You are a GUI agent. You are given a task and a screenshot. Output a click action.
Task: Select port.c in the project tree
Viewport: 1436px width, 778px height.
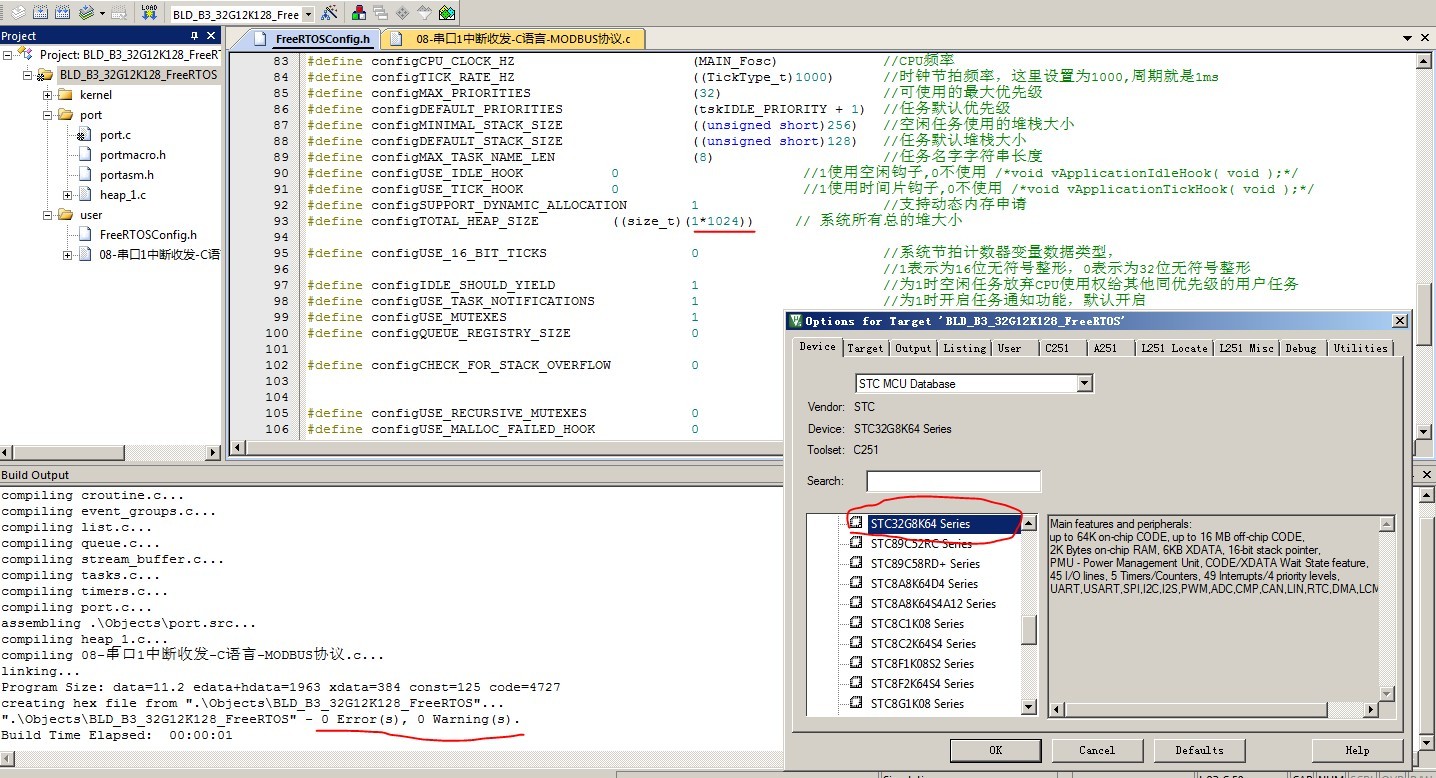click(115, 134)
